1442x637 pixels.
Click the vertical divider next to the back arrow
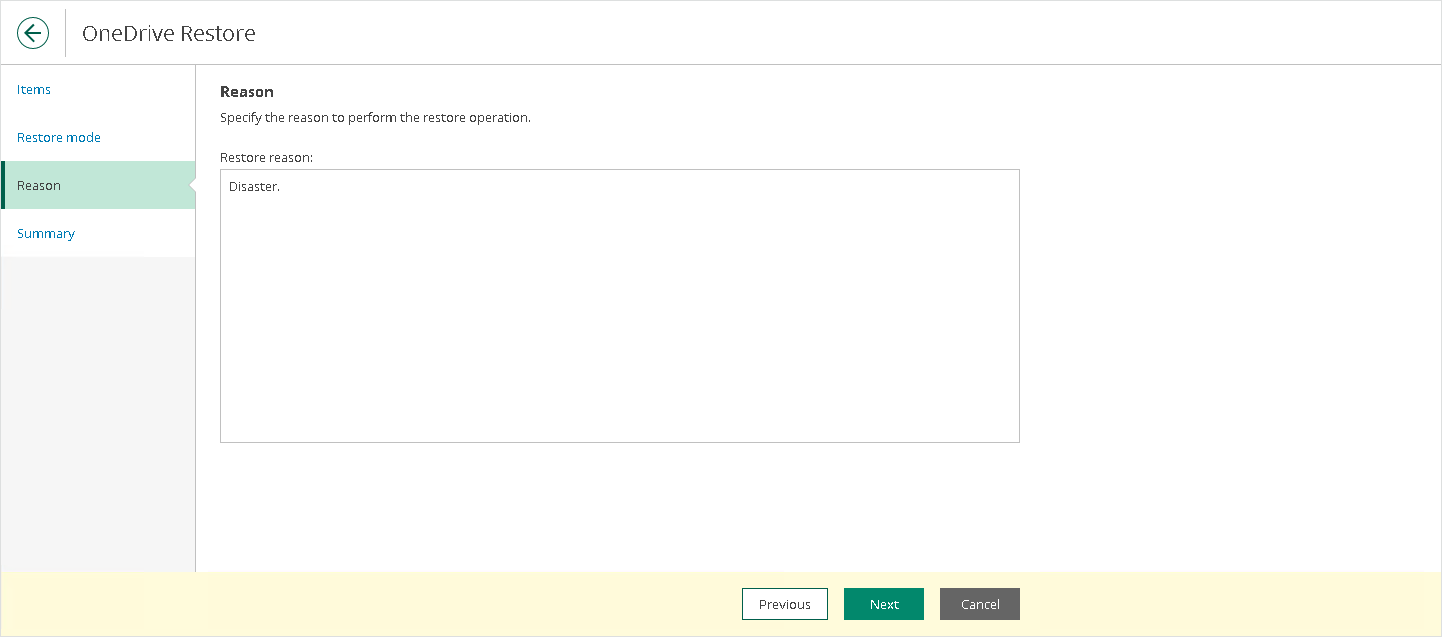tap(66, 33)
